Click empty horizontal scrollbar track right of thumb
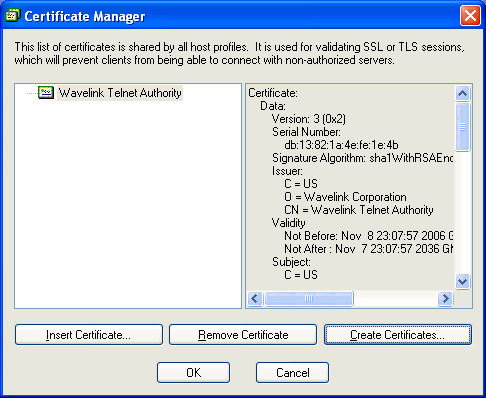Viewport: 486px width, 398px height. click(396, 298)
